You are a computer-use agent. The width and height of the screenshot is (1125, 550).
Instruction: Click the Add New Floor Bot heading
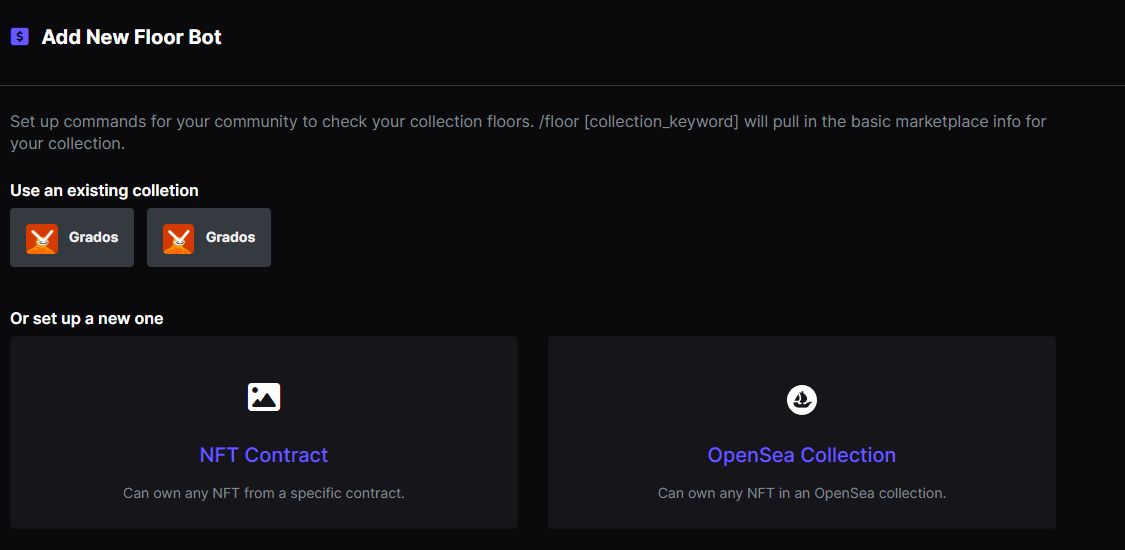point(131,37)
